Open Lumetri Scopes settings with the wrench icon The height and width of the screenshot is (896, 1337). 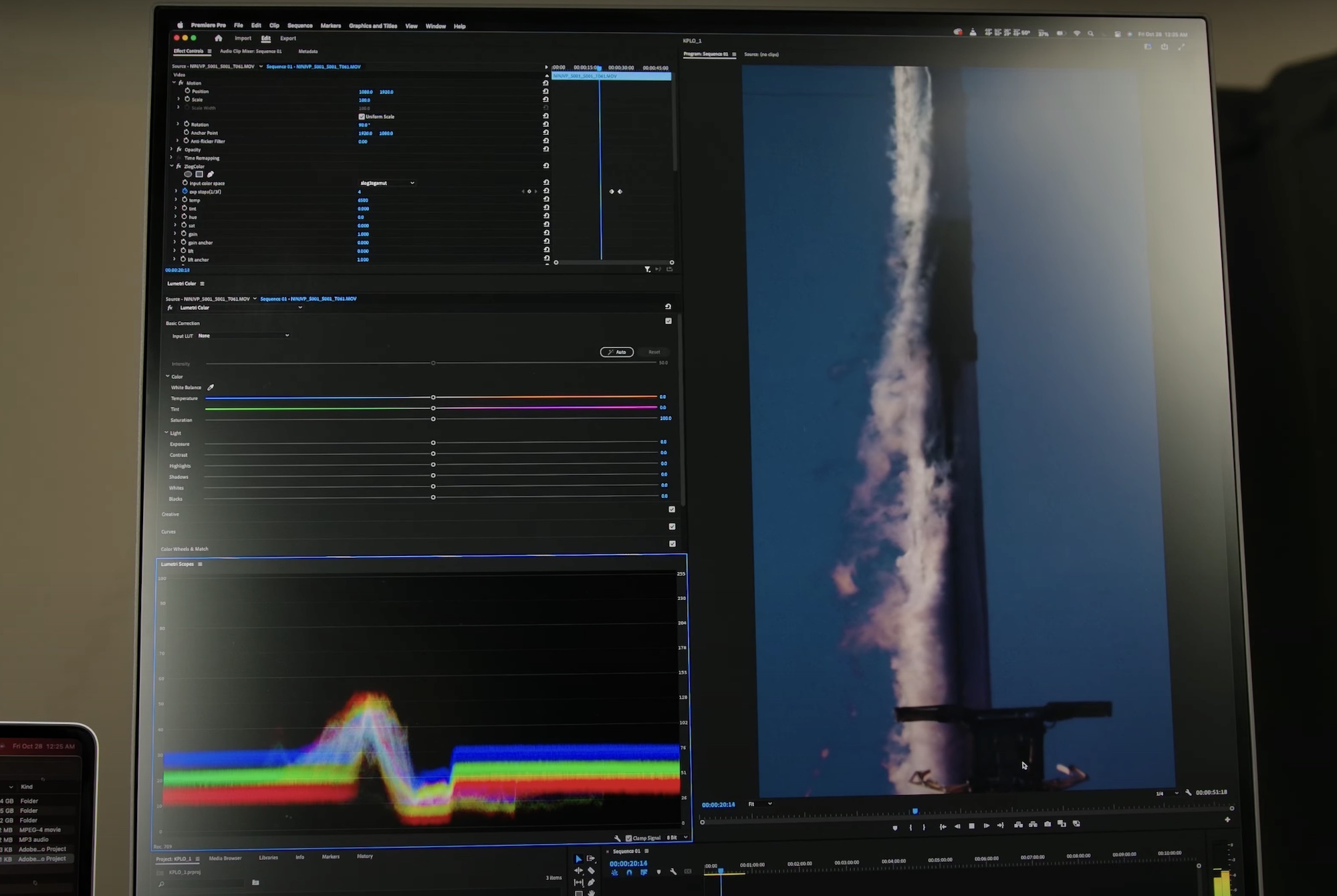tap(618, 838)
